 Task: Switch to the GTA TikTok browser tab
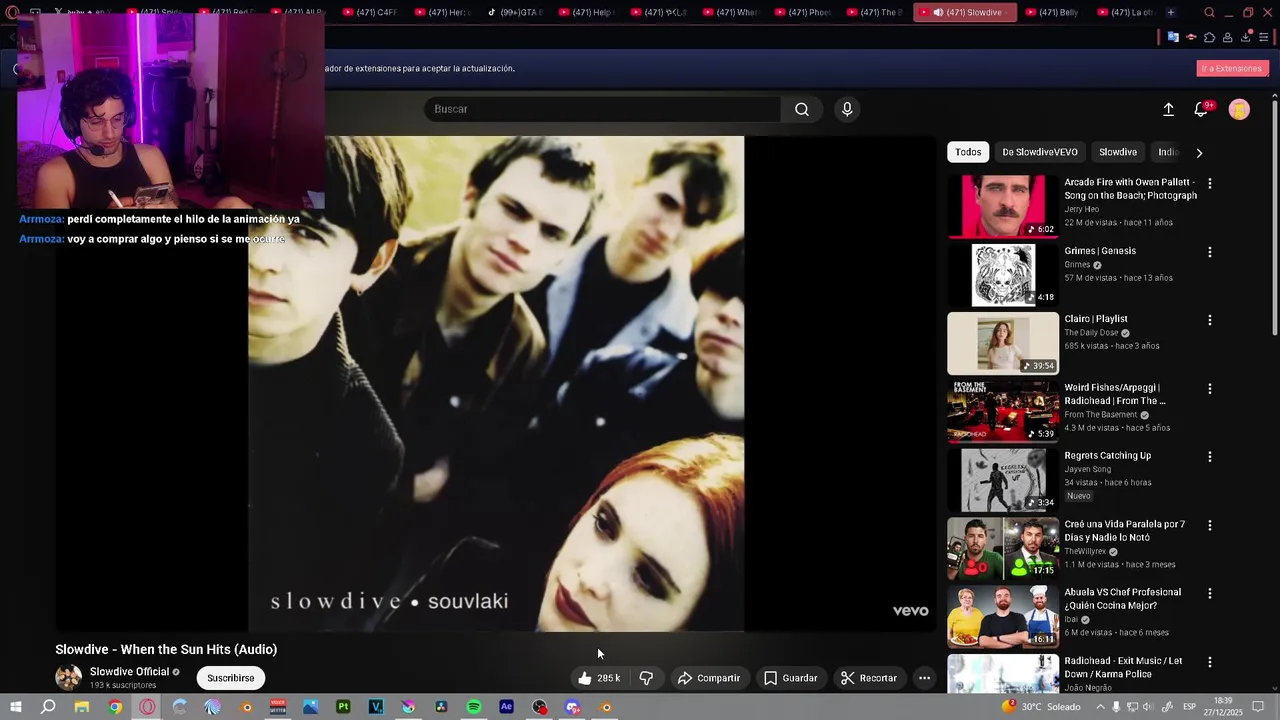pos(516,12)
